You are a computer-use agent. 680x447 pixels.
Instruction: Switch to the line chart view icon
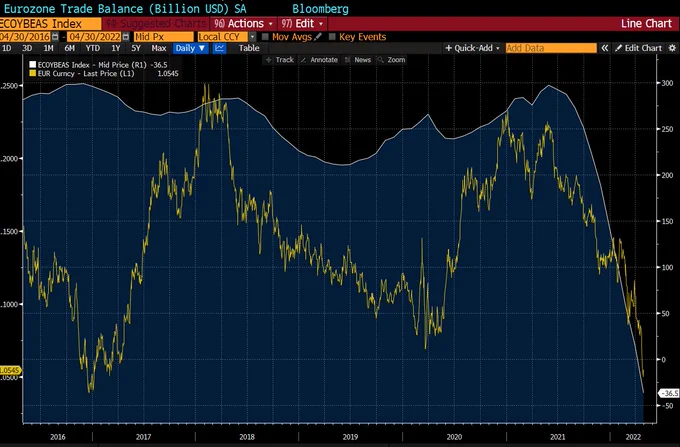(219, 48)
